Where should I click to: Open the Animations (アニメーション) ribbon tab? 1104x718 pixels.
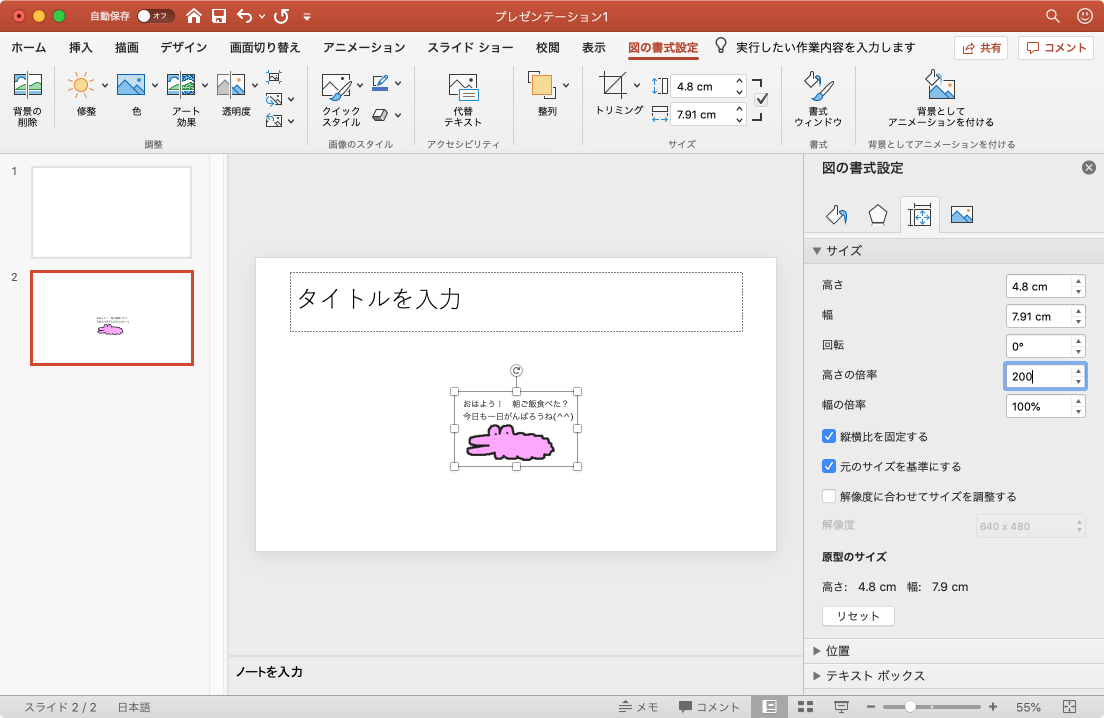tap(364, 47)
